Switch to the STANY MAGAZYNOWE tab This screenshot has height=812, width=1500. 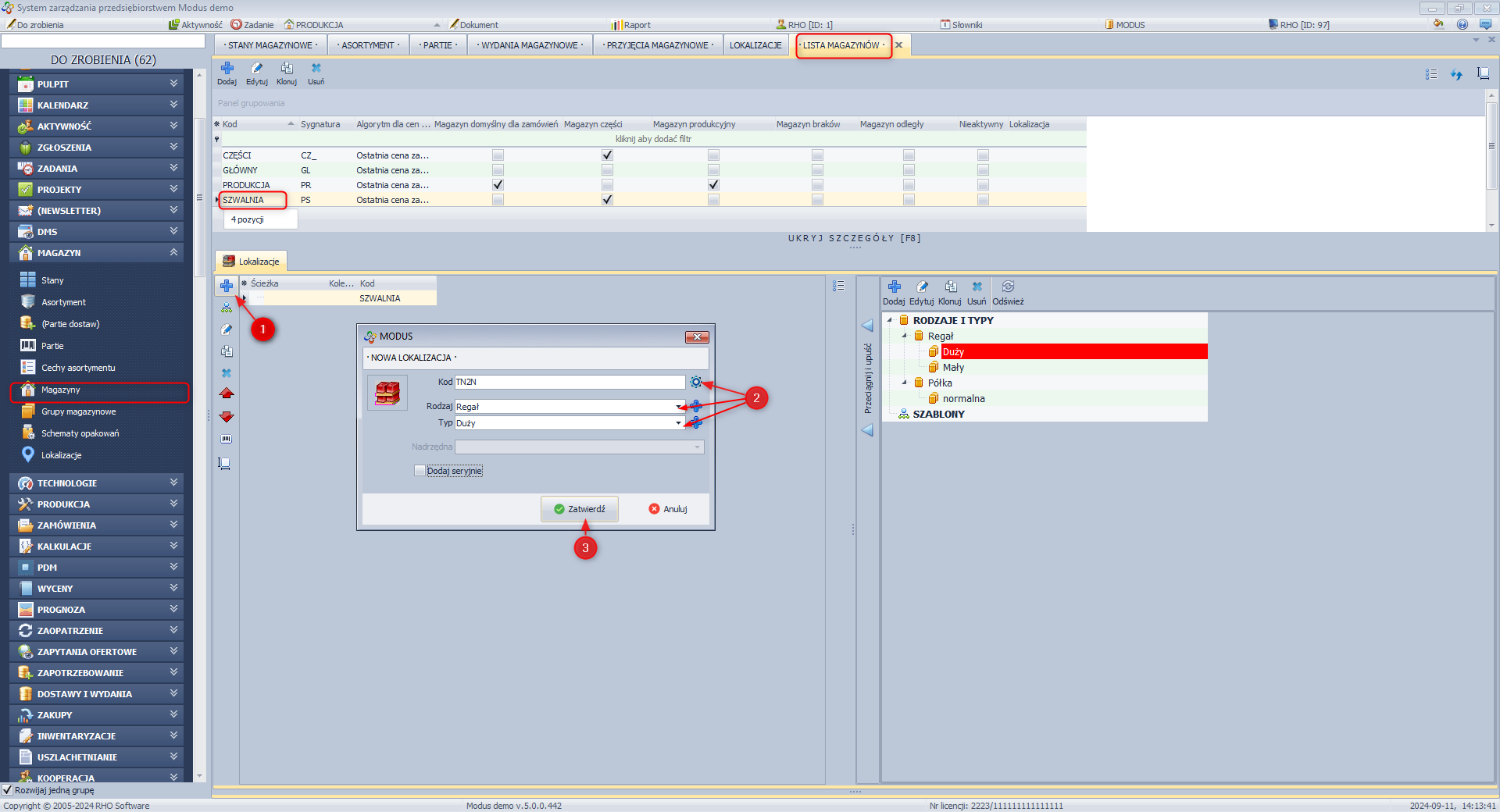[270, 45]
